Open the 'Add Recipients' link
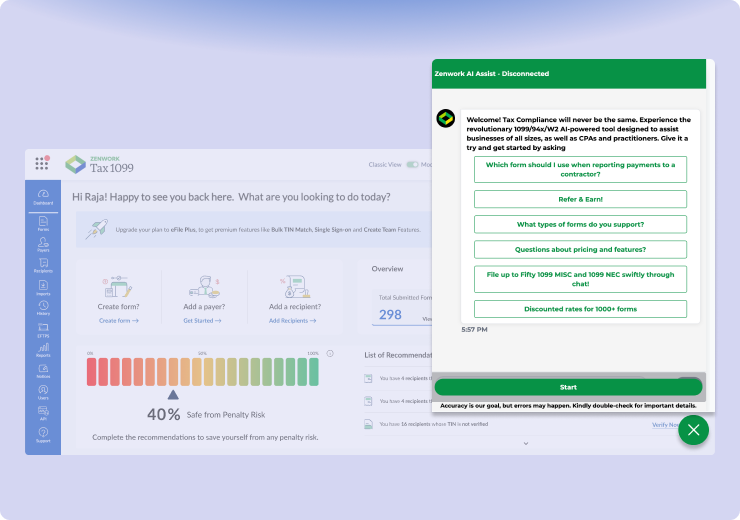 (292, 320)
